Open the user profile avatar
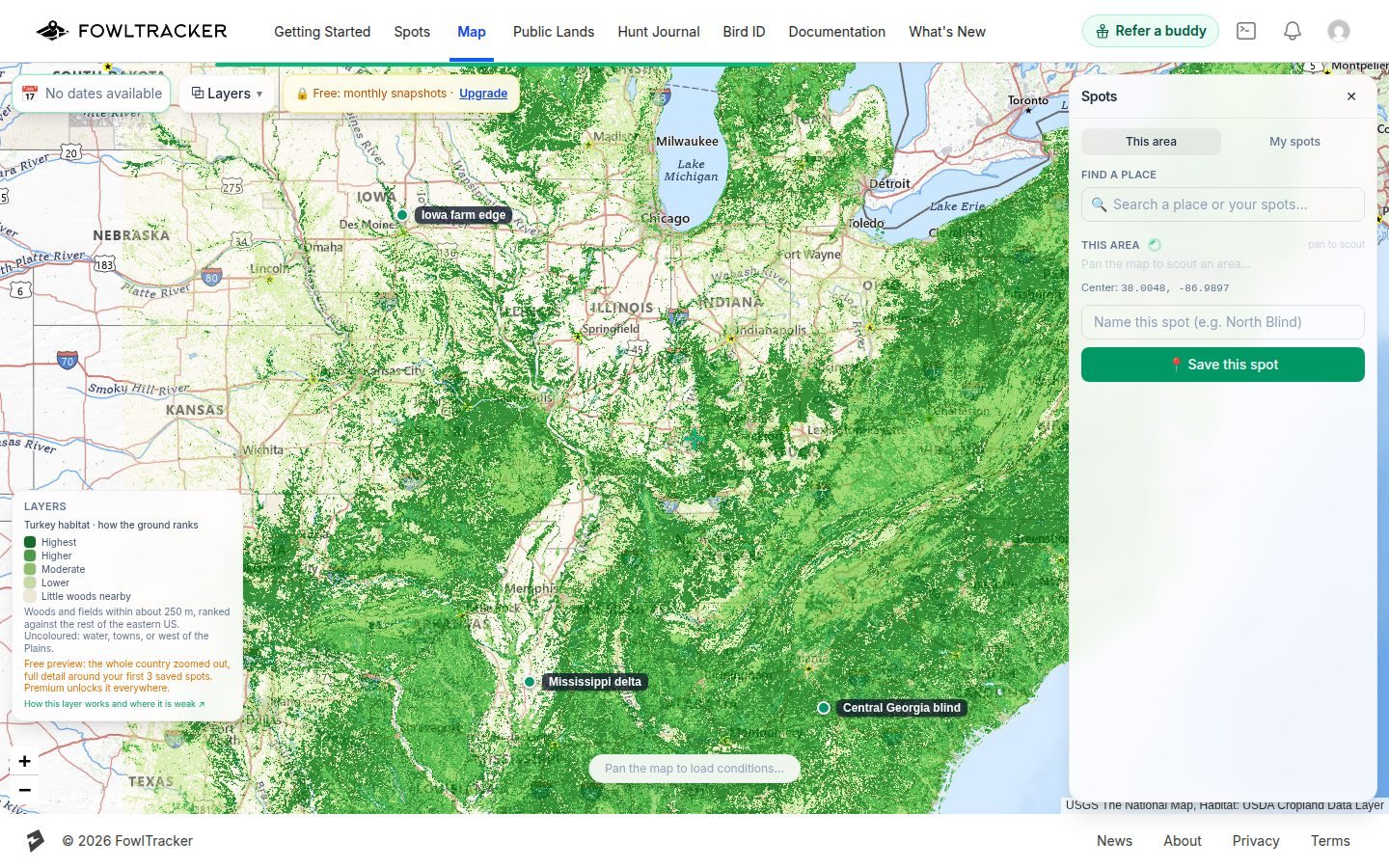 click(x=1339, y=31)
